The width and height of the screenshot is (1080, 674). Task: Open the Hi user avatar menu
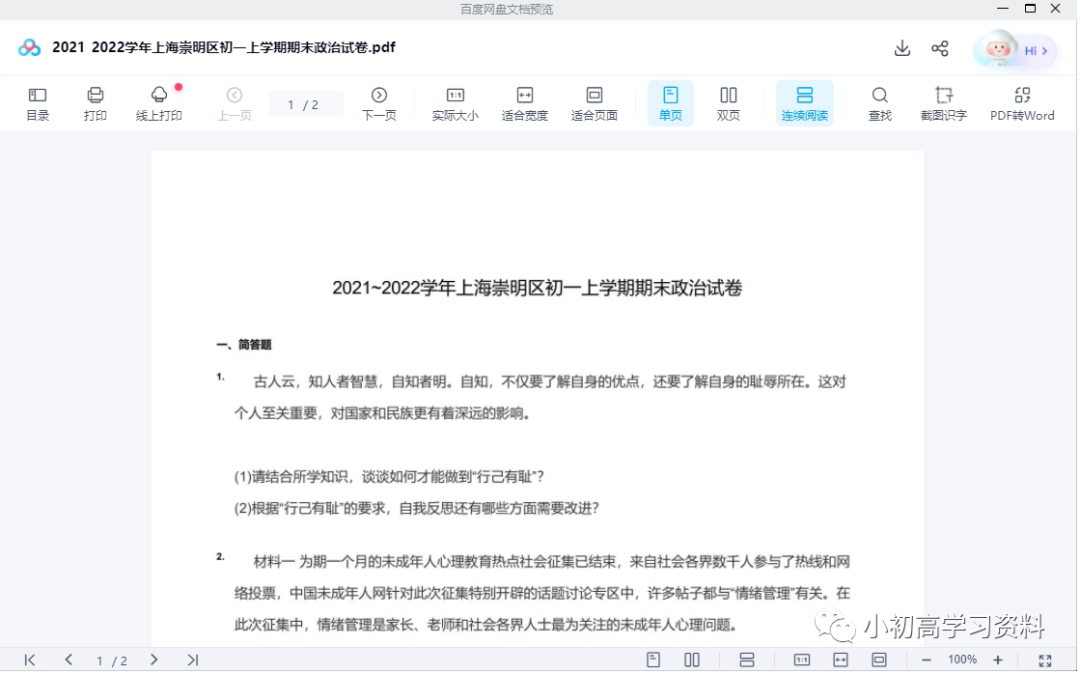(1015, 50)
